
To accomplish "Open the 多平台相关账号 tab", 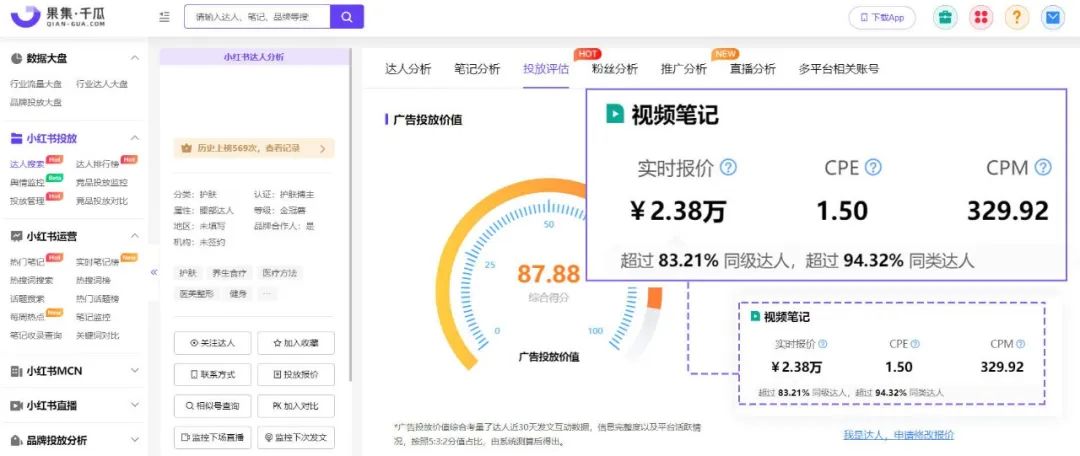I will click(838, 69).
